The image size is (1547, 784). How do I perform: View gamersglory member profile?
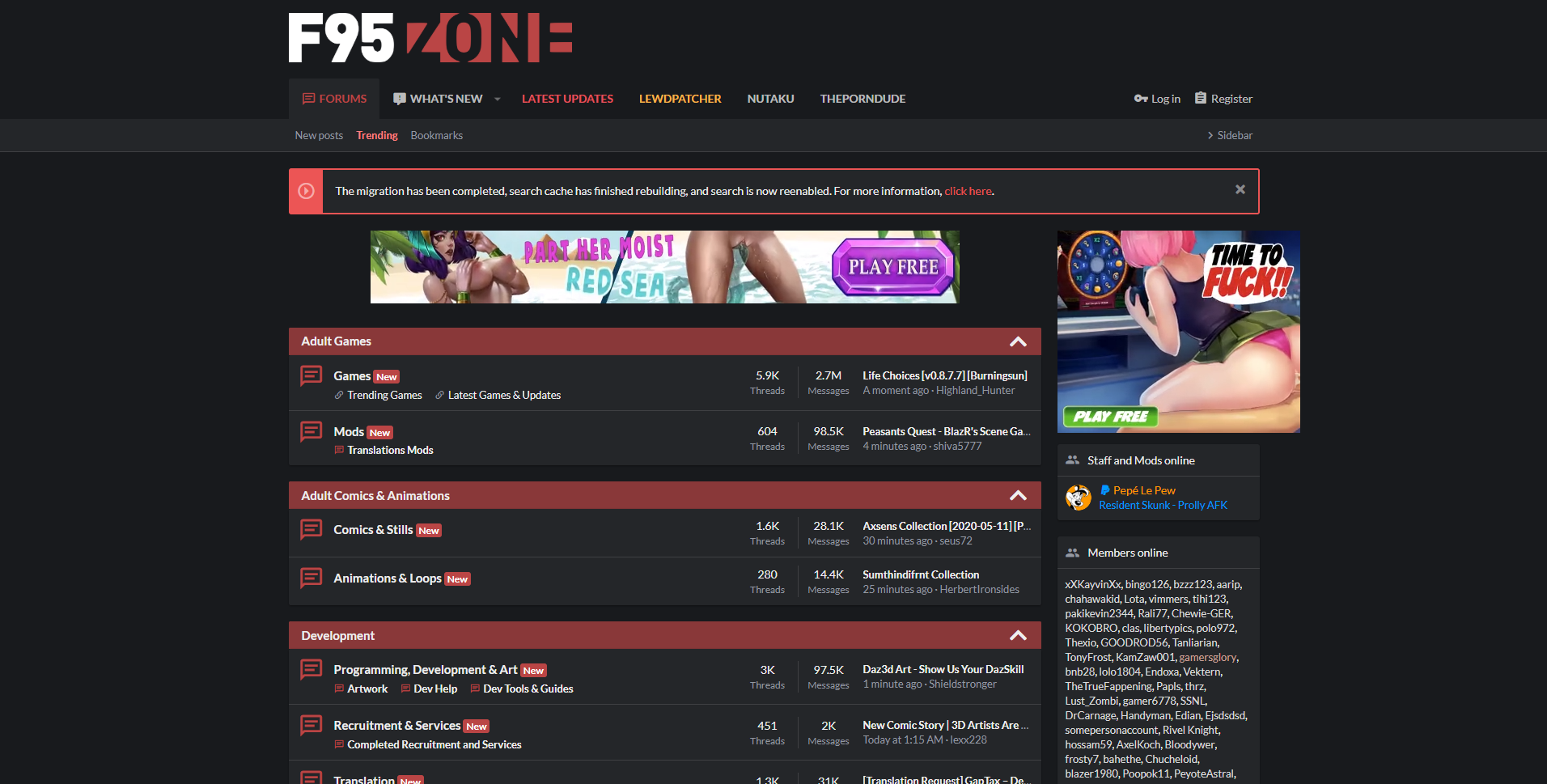click(1207, 657)
